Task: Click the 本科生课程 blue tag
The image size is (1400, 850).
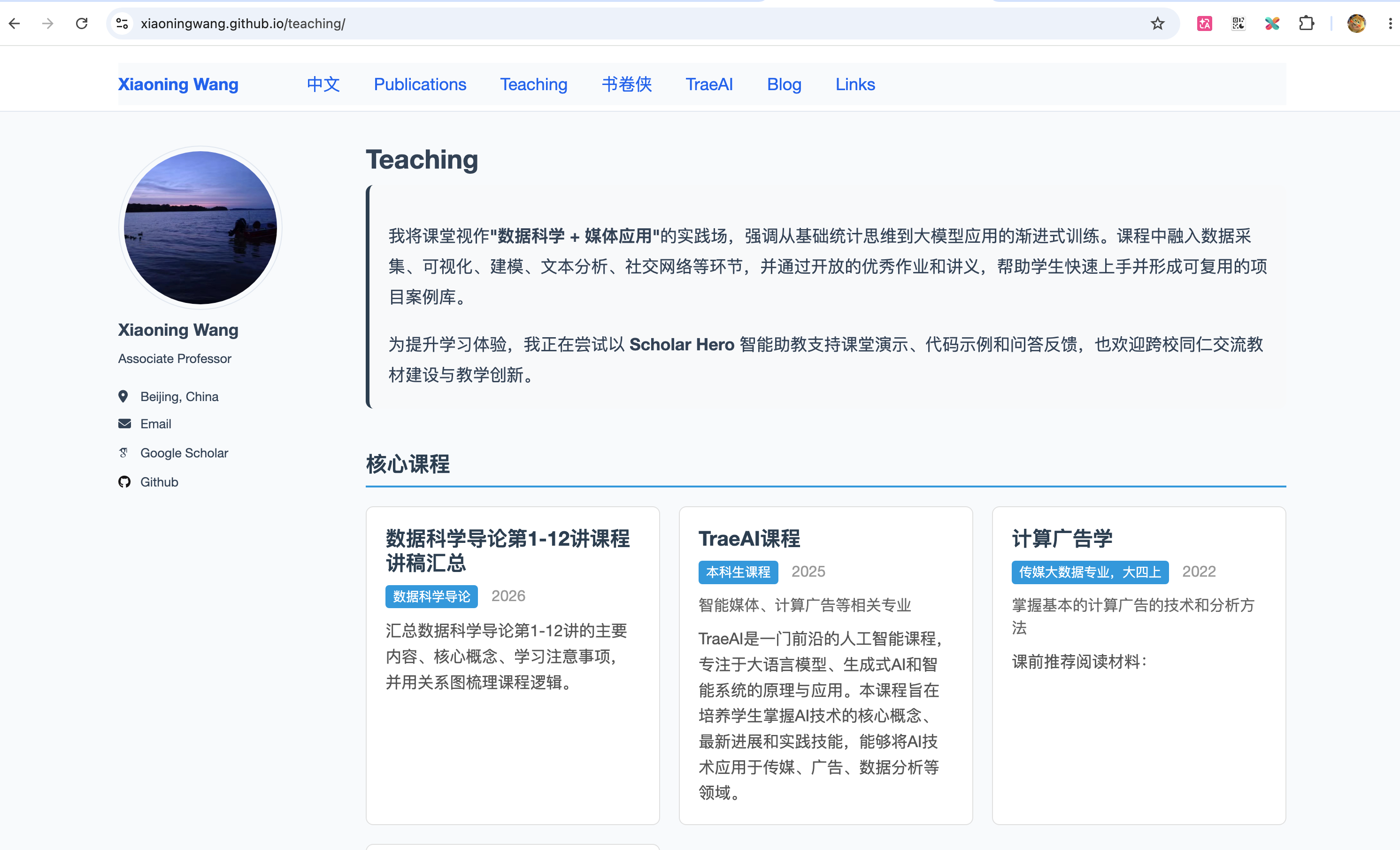Action: point(738,572)
